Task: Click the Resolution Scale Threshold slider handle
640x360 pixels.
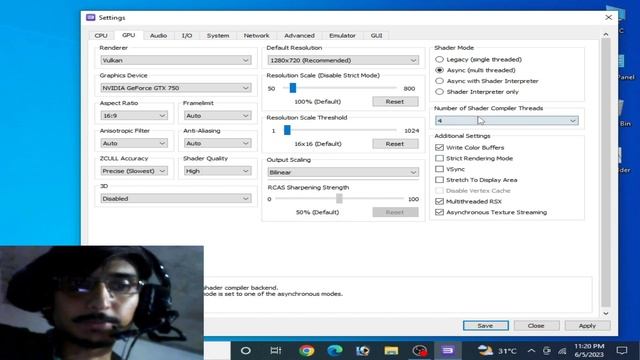Action: (x=287, y=130)
